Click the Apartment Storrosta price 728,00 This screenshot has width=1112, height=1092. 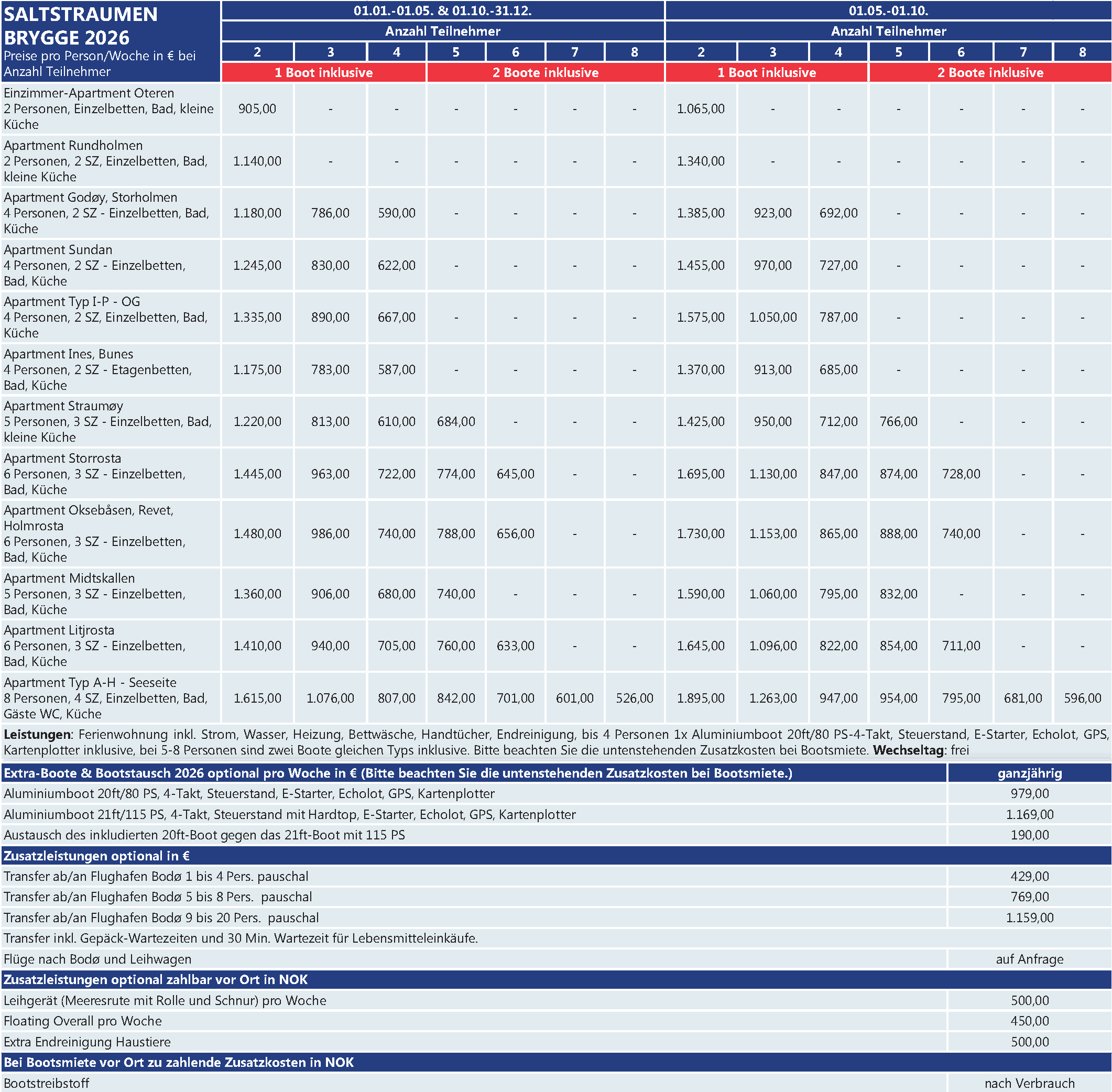coord(961,474)
